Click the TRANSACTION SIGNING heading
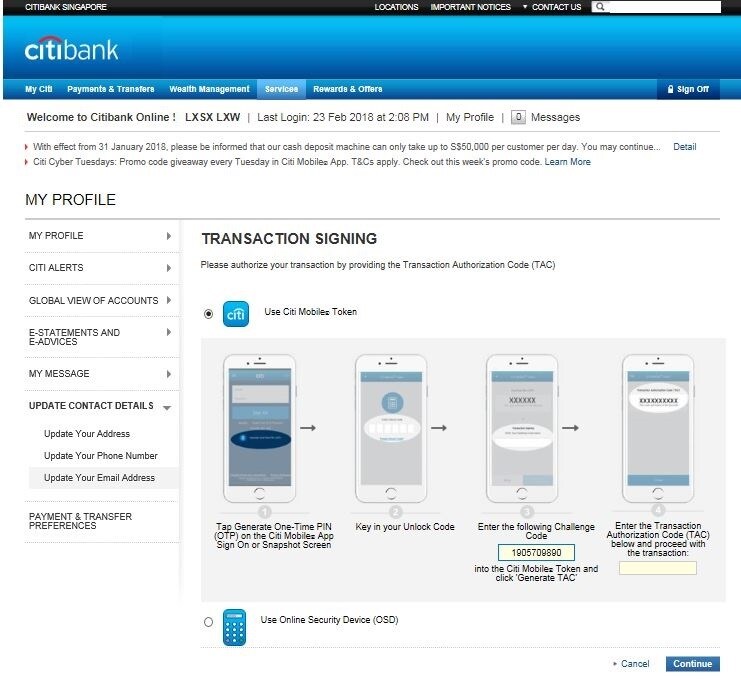741x680 pixels. click(x=289, y=239)
